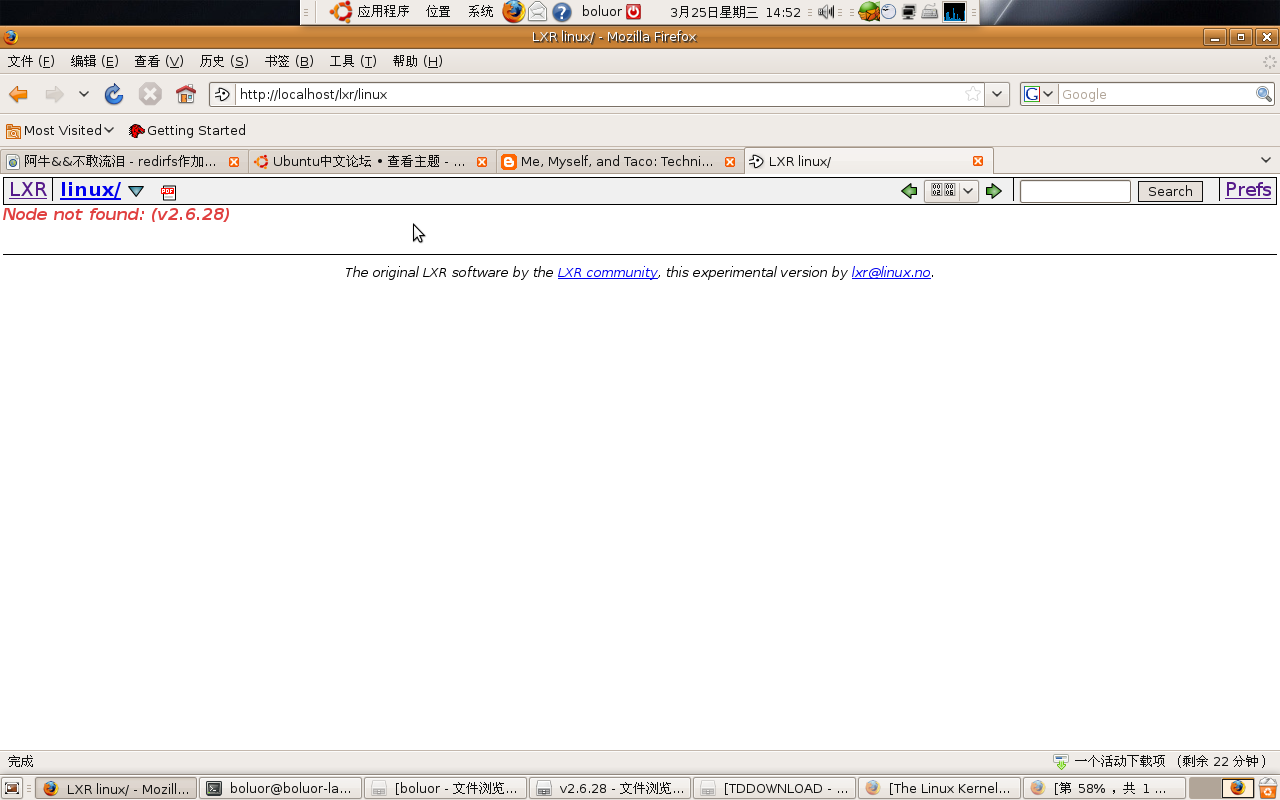Image resolution: width=1280 pixels, height=800 pixels.
Task: Switch to v2.6.28 文件浏览 window in taskbar
Action: click(x=610, y=788)
